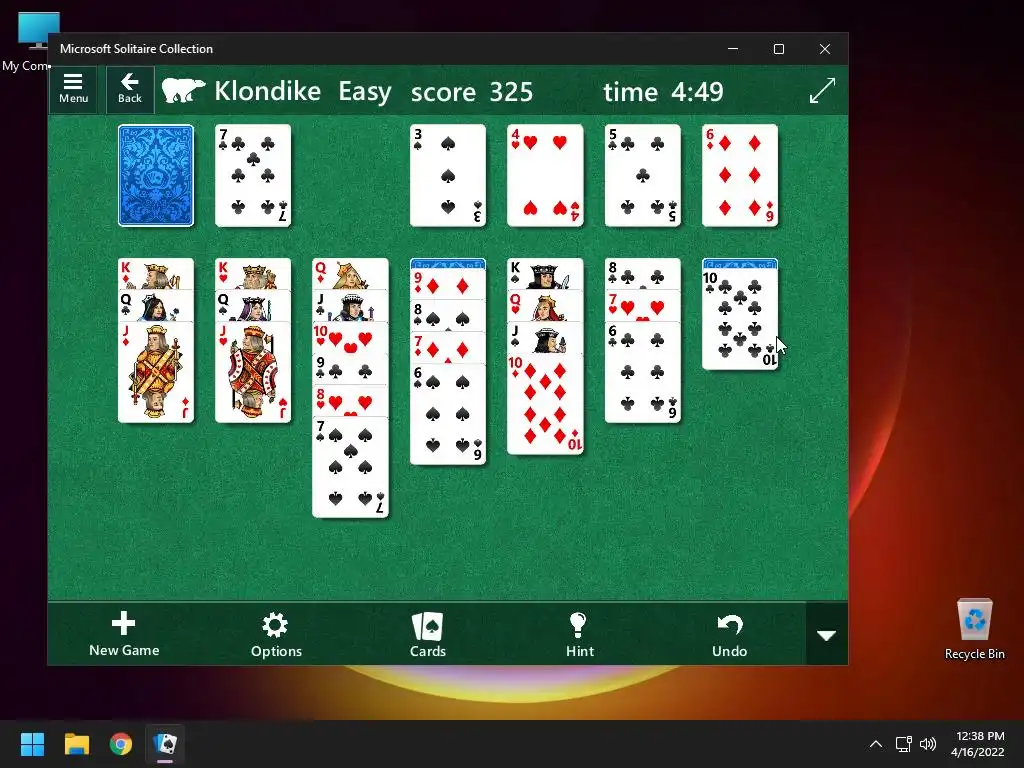Select the 9 of clubs in third column
Screen dimensions: 1024x768
coord(351,369)
